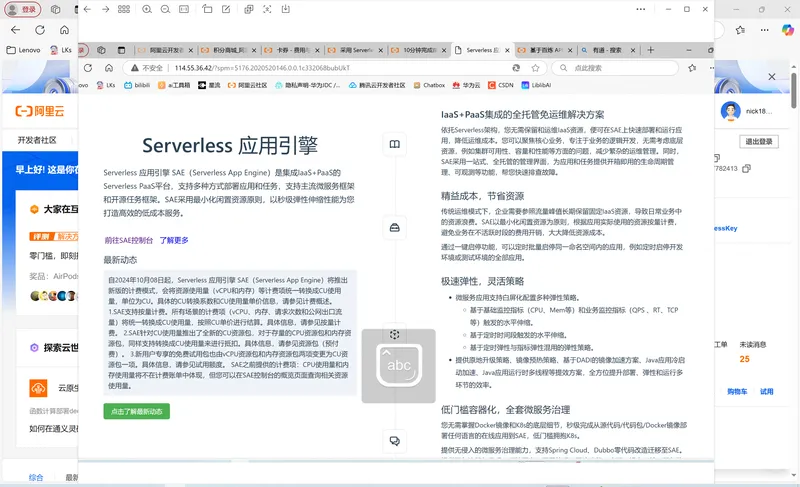Bookmark page via address bar star

pos(535,68)
